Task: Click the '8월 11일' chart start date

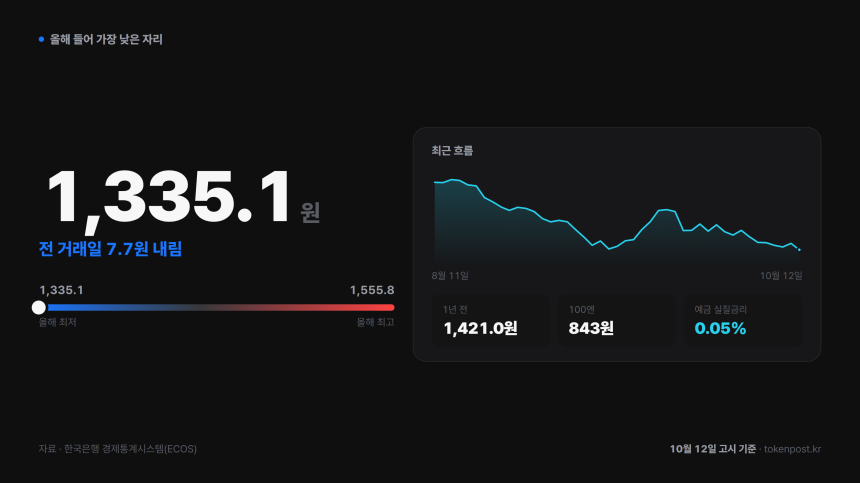Action: click(450, 275)
